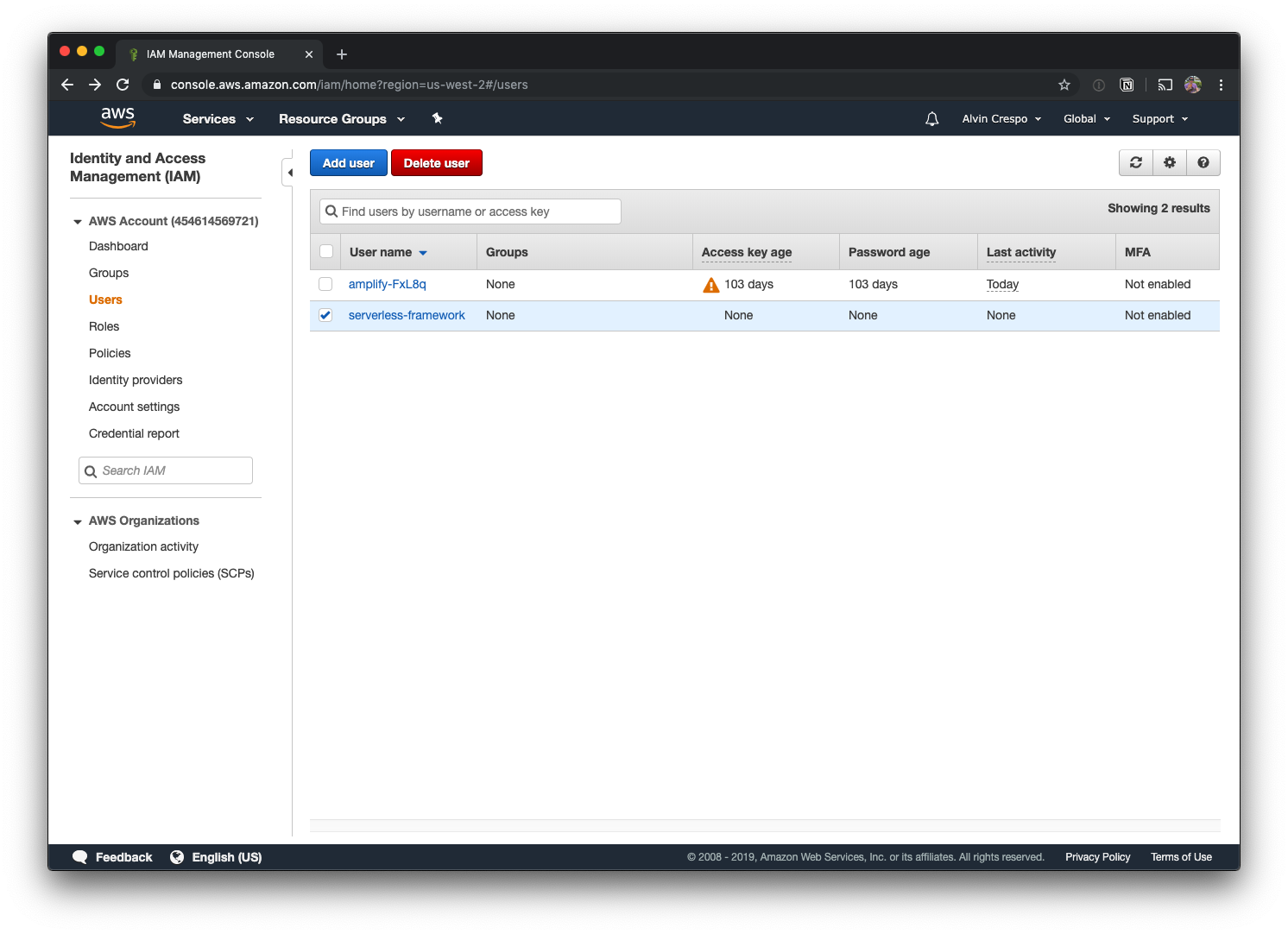This screenshot has height=934, width=1288.
Task: Click the access key age warning icon
Action: pos(710,285)
